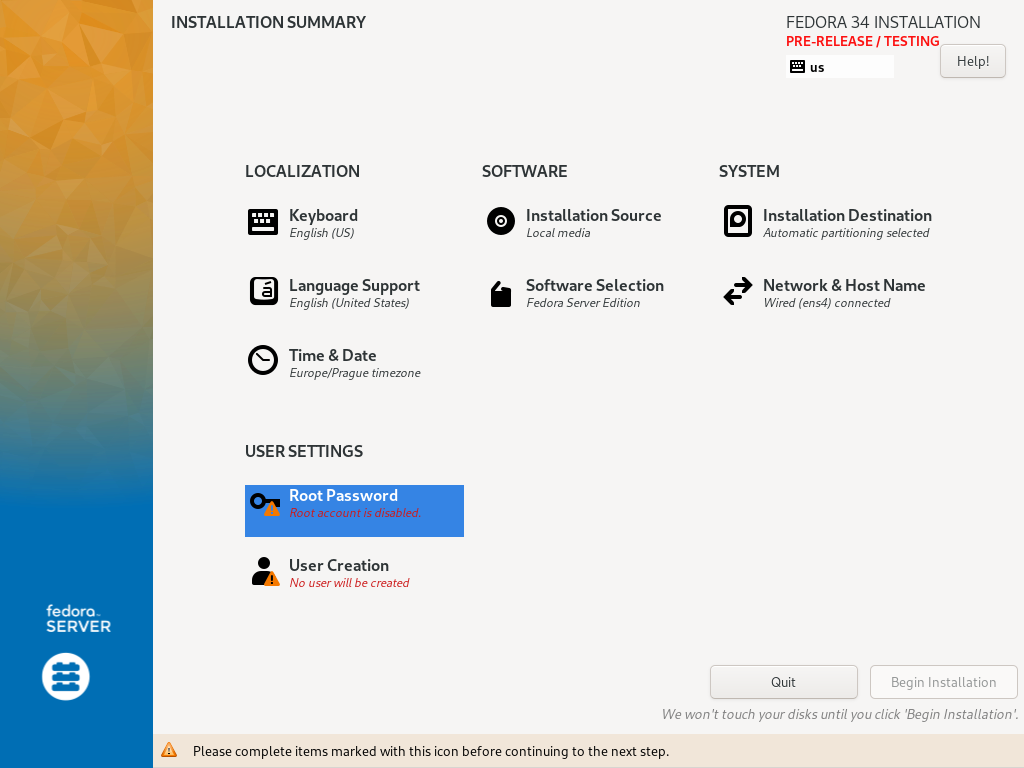This screenshot has width=1024, height=768.
Task: Select the Root Password title
Action: [344, 496]
